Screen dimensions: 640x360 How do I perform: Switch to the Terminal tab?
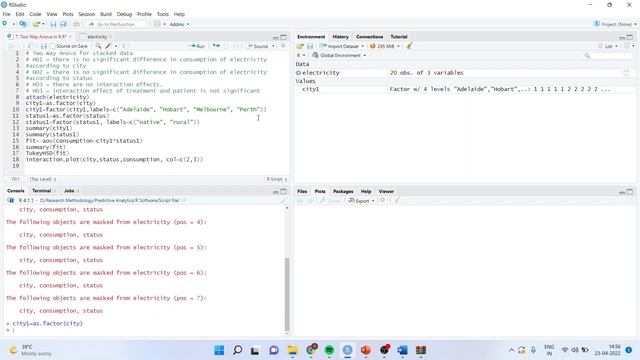coord(42,191)
